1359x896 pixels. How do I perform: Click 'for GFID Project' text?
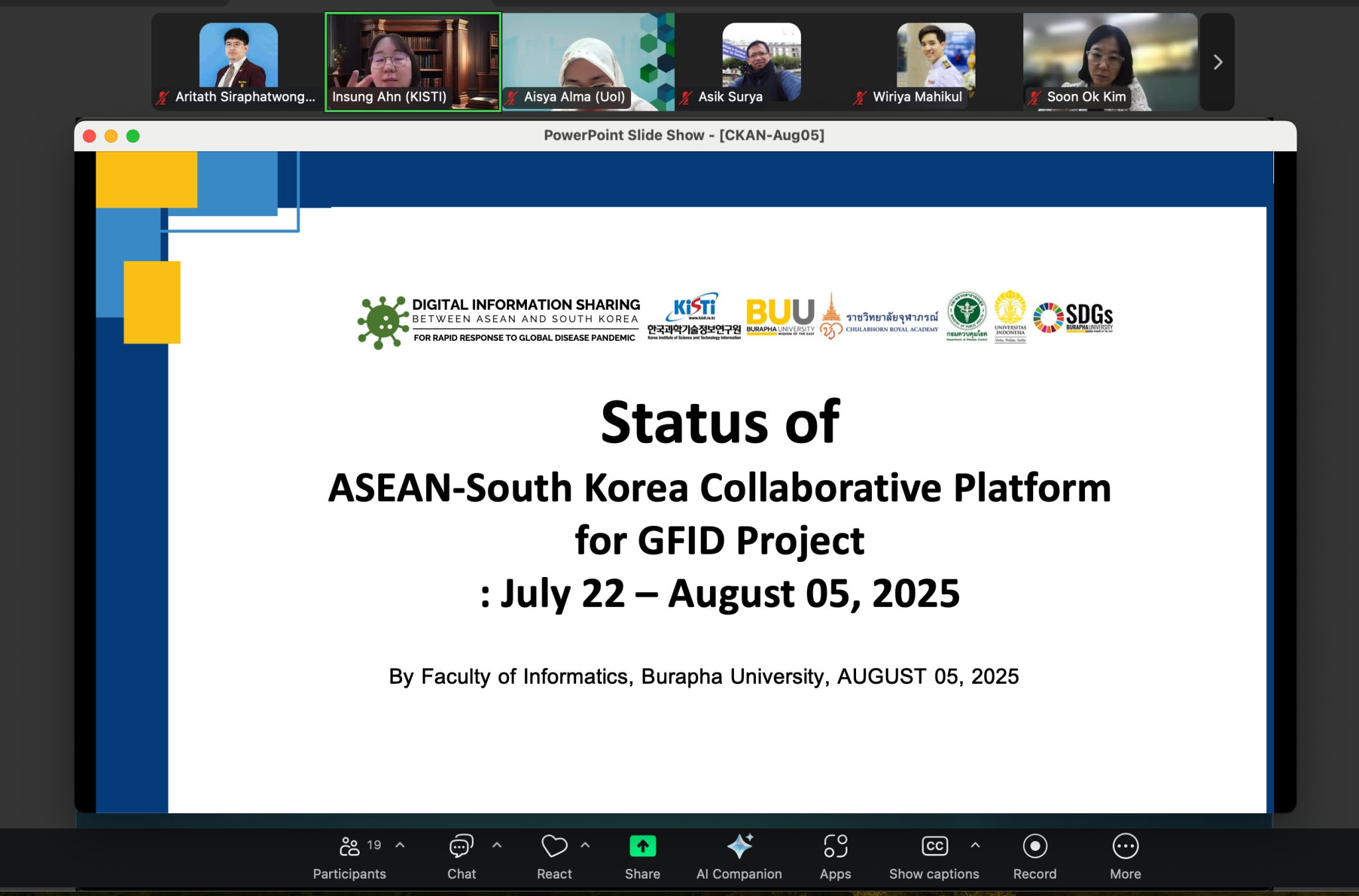(x=719, y=541)
